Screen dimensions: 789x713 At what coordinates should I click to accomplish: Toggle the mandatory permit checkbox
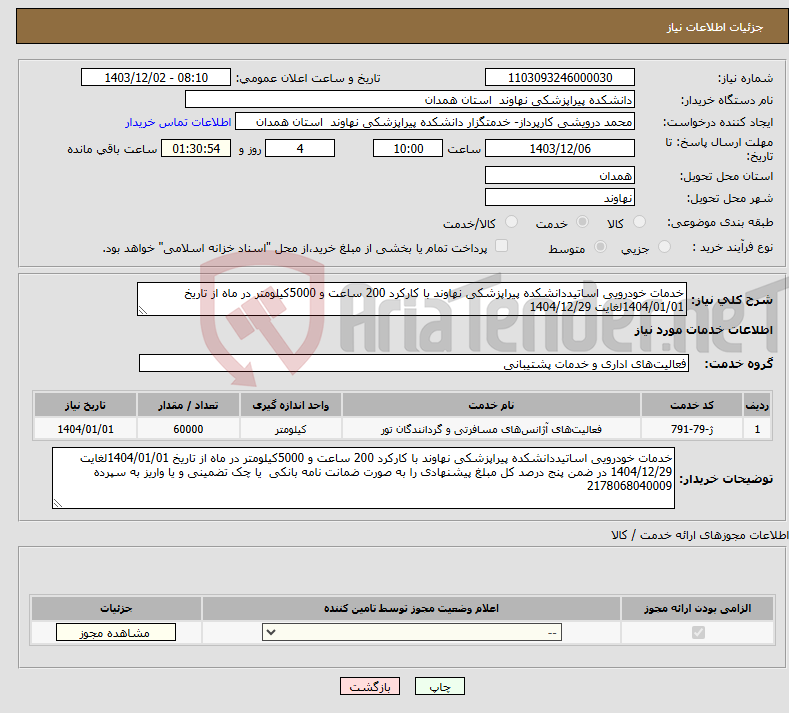coord(698,632)
